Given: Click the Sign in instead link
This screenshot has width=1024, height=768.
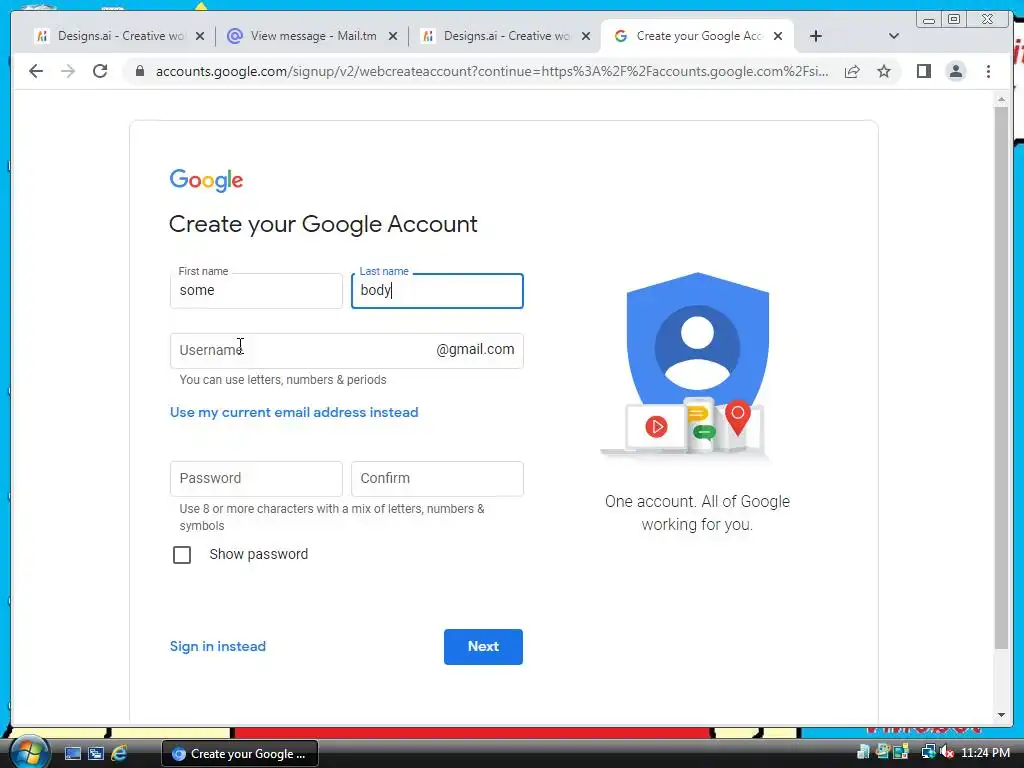Looking at the screenshot, I should (217, 647).
